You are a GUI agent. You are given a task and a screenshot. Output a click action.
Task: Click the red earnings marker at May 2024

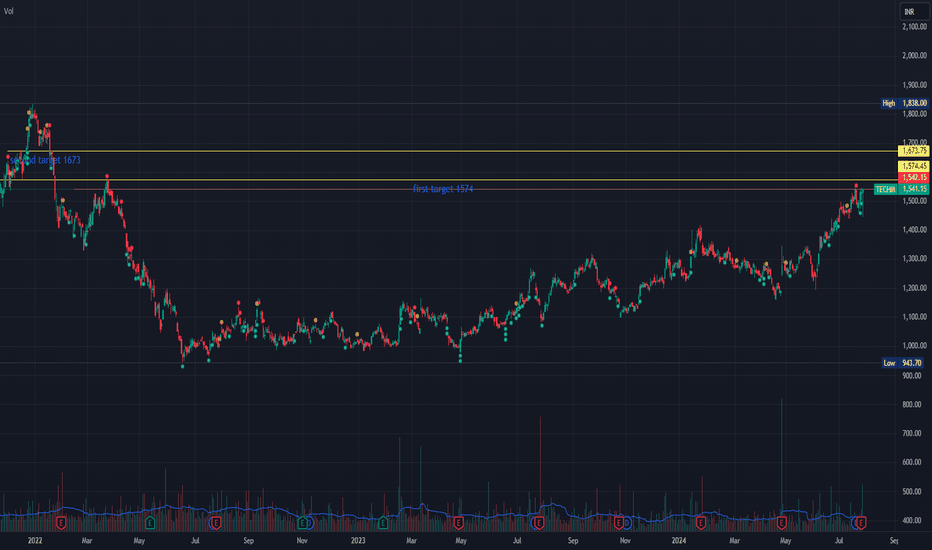click(x=782, y=523)
